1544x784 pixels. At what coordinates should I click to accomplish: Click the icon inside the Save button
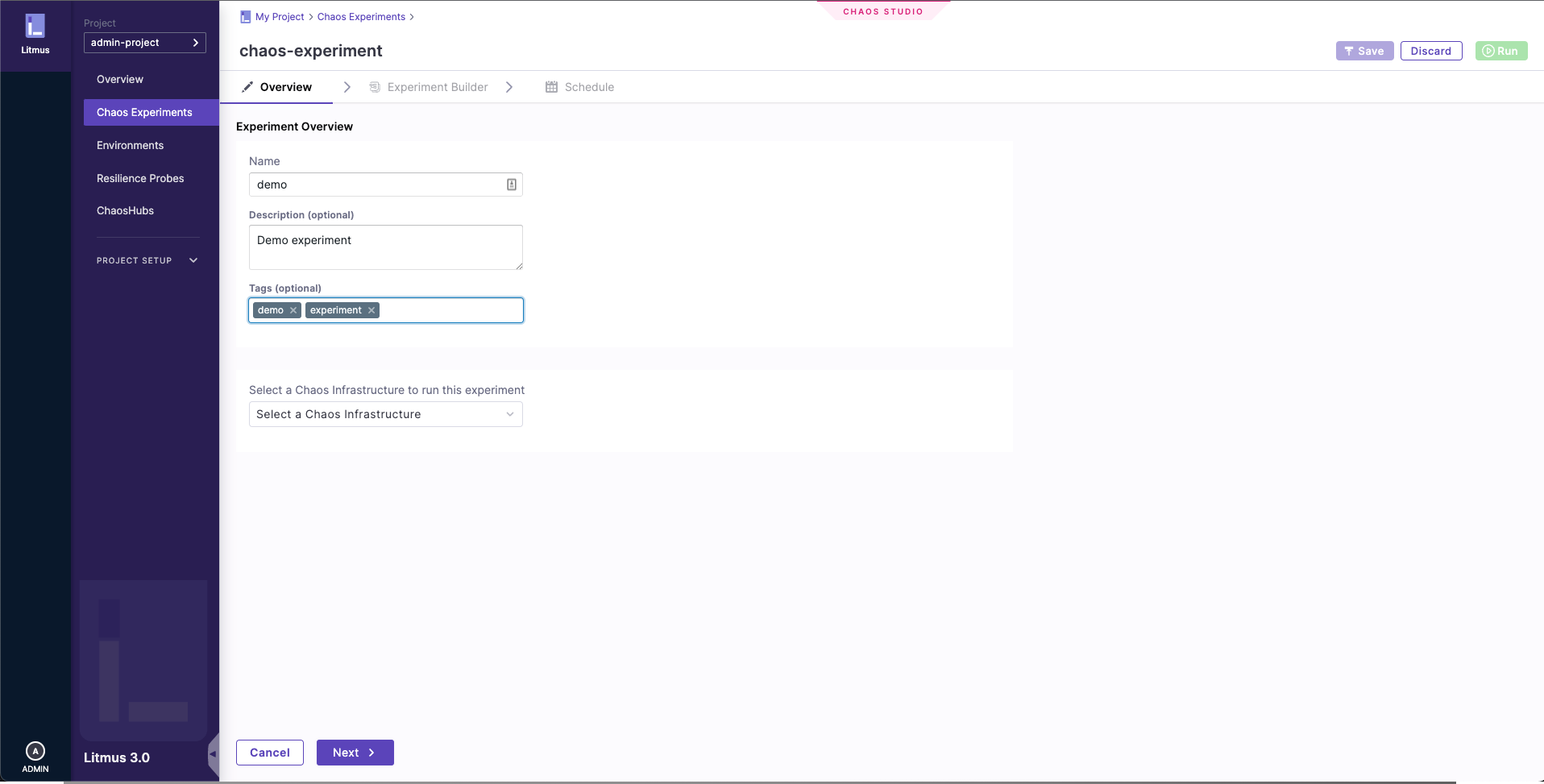click(x=1348, y=50)
